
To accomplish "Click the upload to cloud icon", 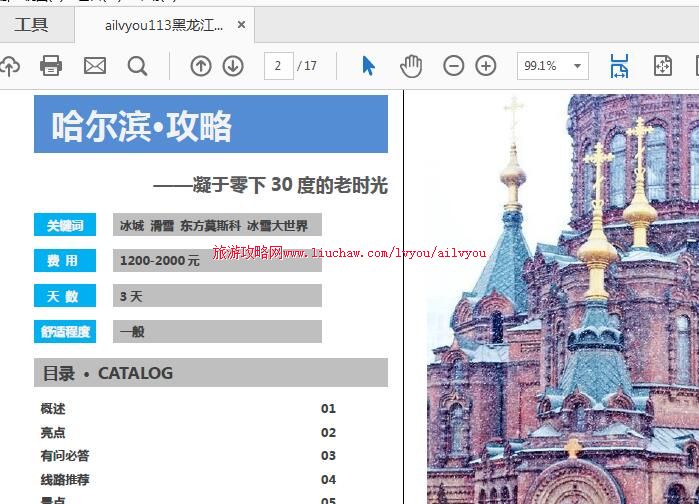I will click(8, 66).
